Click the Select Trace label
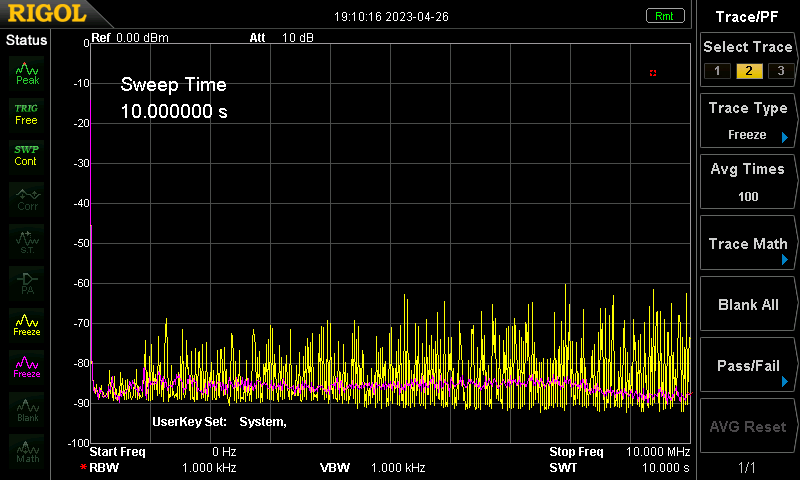The height and width of the screenshot is (480, 800). point(748,47)
